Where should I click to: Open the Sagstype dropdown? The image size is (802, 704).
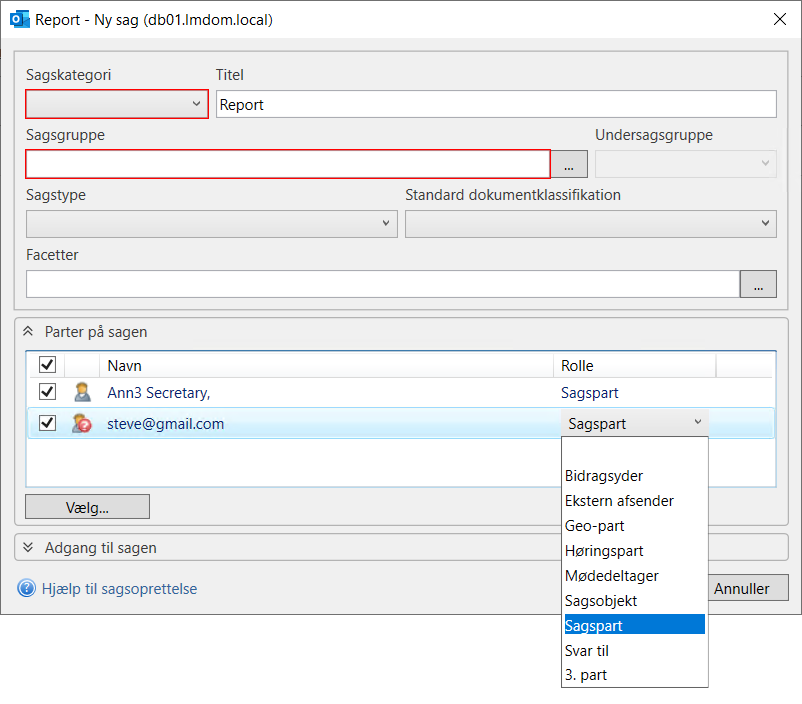(211, 224)
